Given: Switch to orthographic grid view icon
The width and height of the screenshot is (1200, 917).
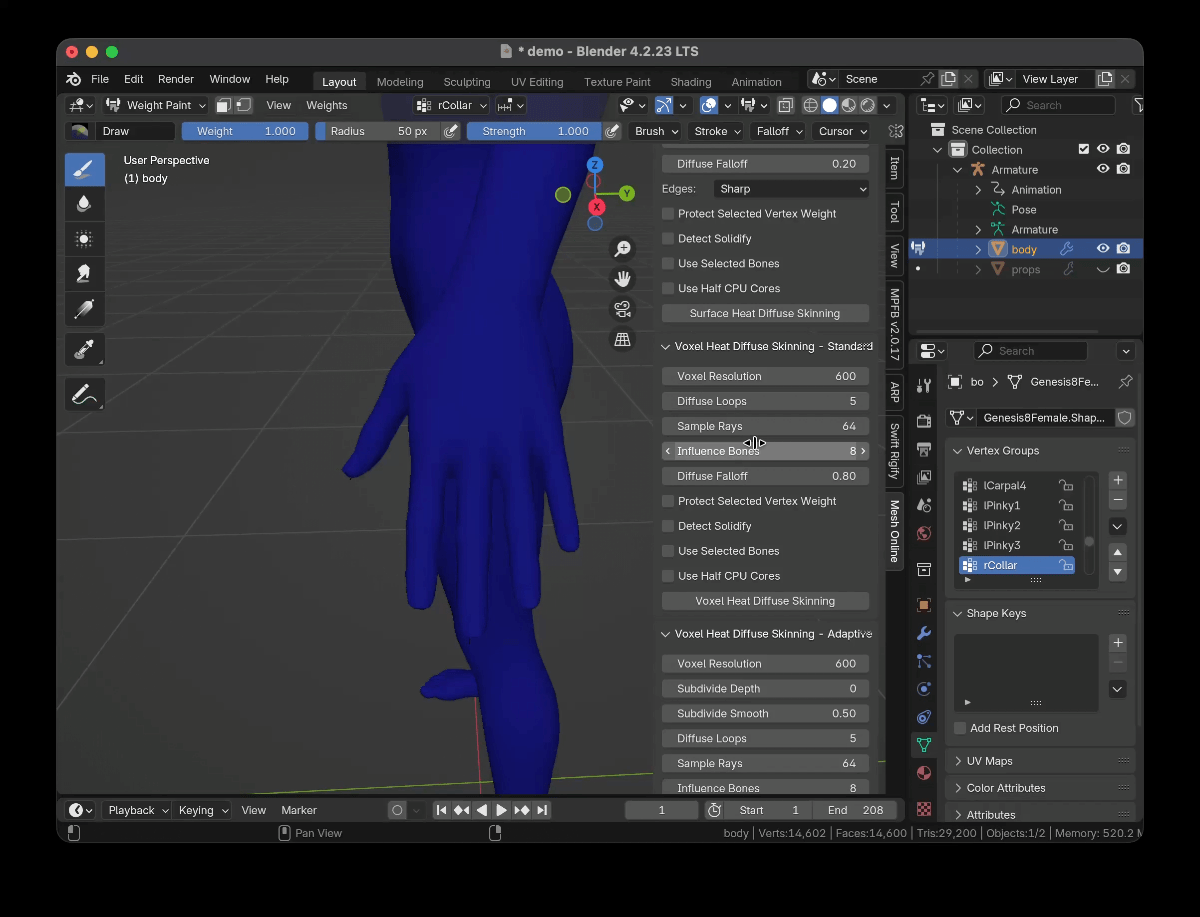Looking at the screenshot, I should pyautogui.click(x=622, y=340).
